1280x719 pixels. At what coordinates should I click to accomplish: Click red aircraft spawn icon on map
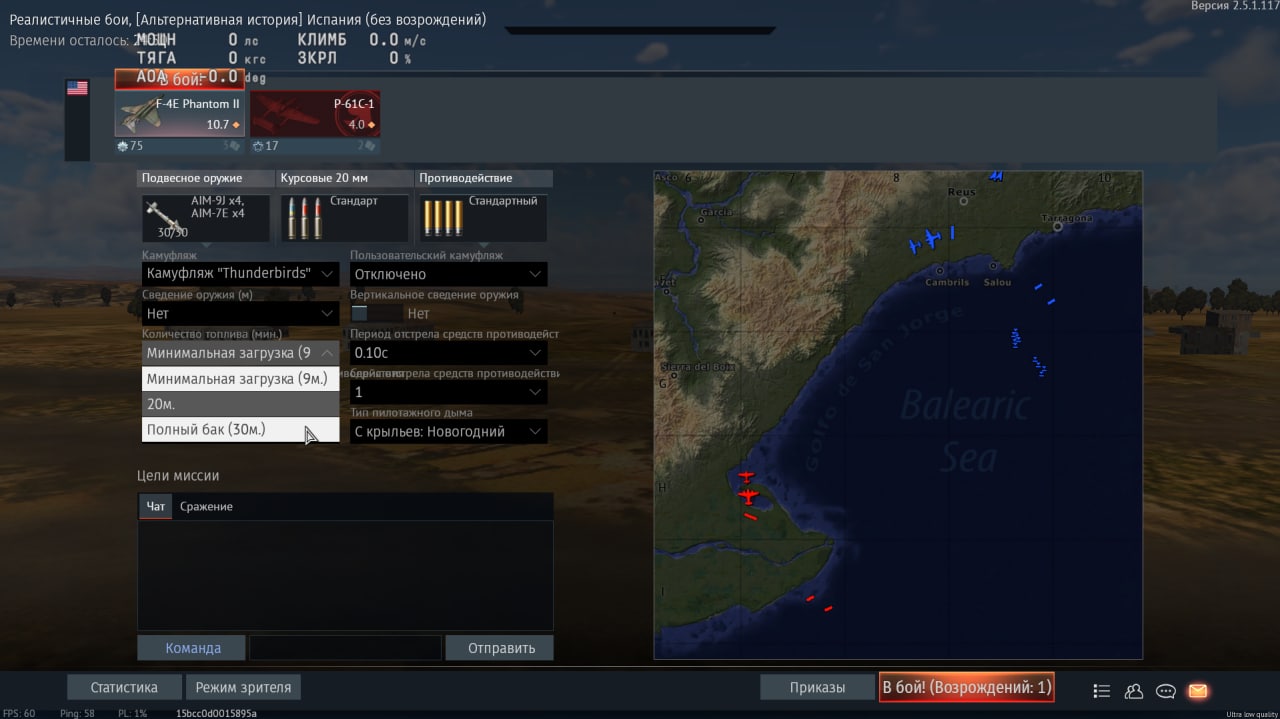748,494
